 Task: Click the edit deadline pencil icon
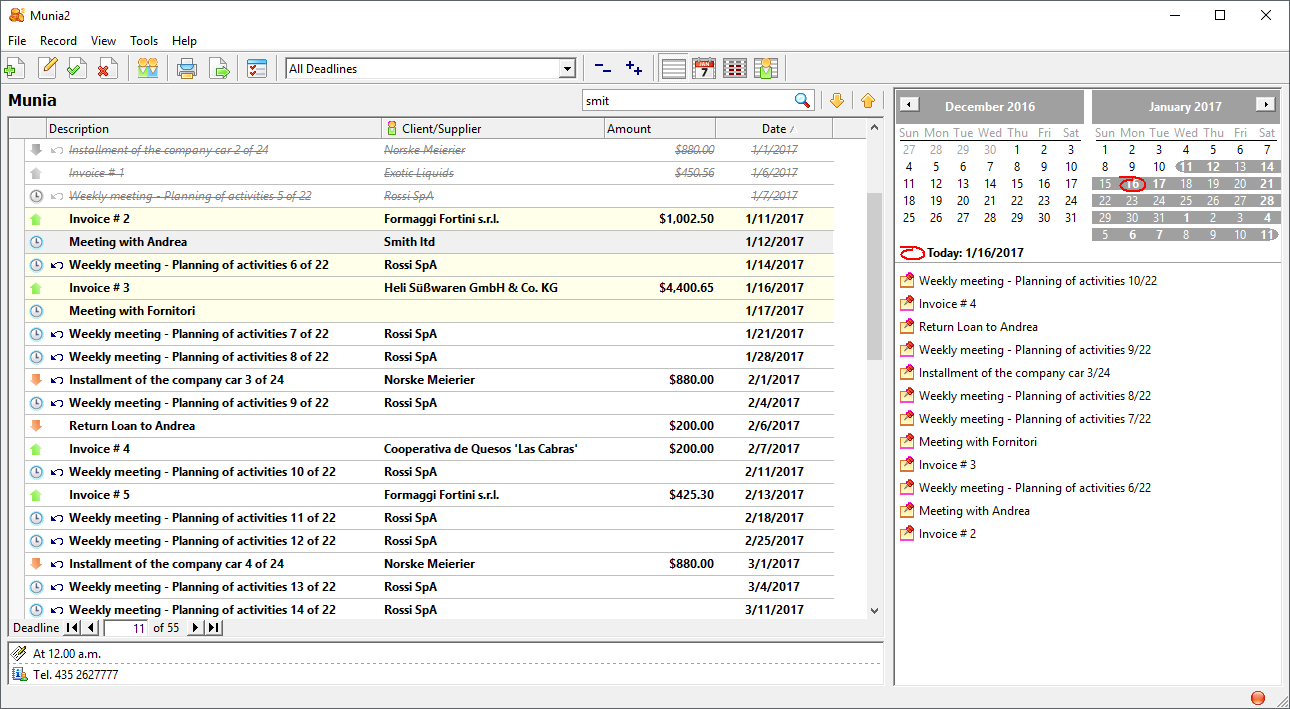(x=47, y=68)
